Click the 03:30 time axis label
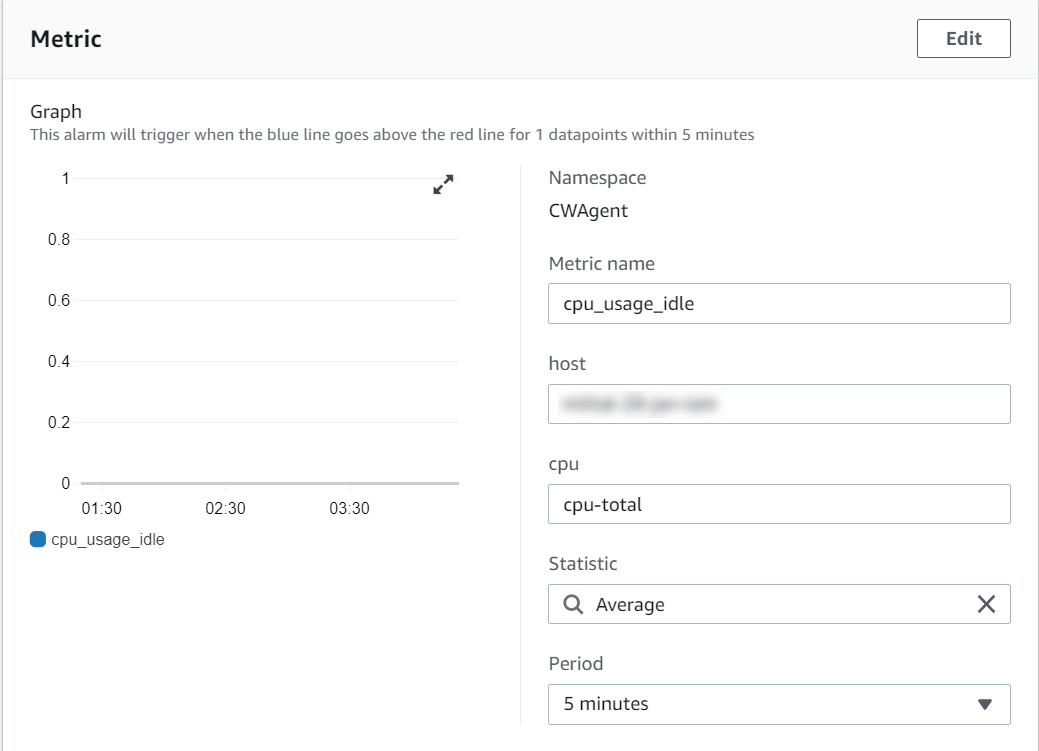The width and height of the screenshot is (1039, 751). pos(349,508)
